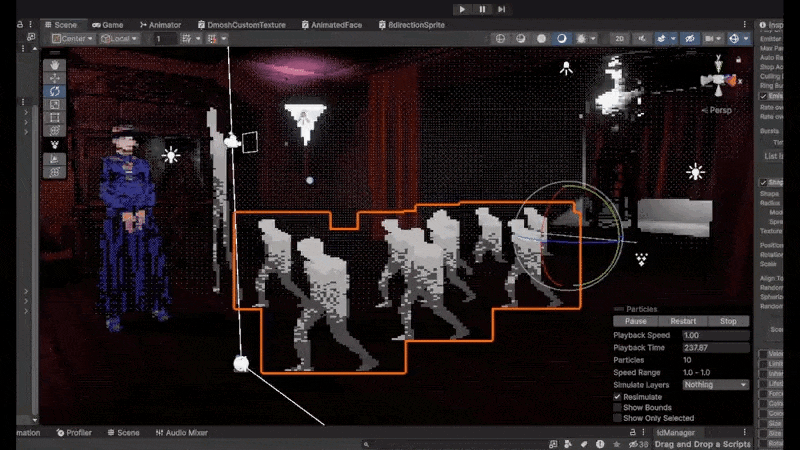Click the Step frame button

tap(502, 9)
